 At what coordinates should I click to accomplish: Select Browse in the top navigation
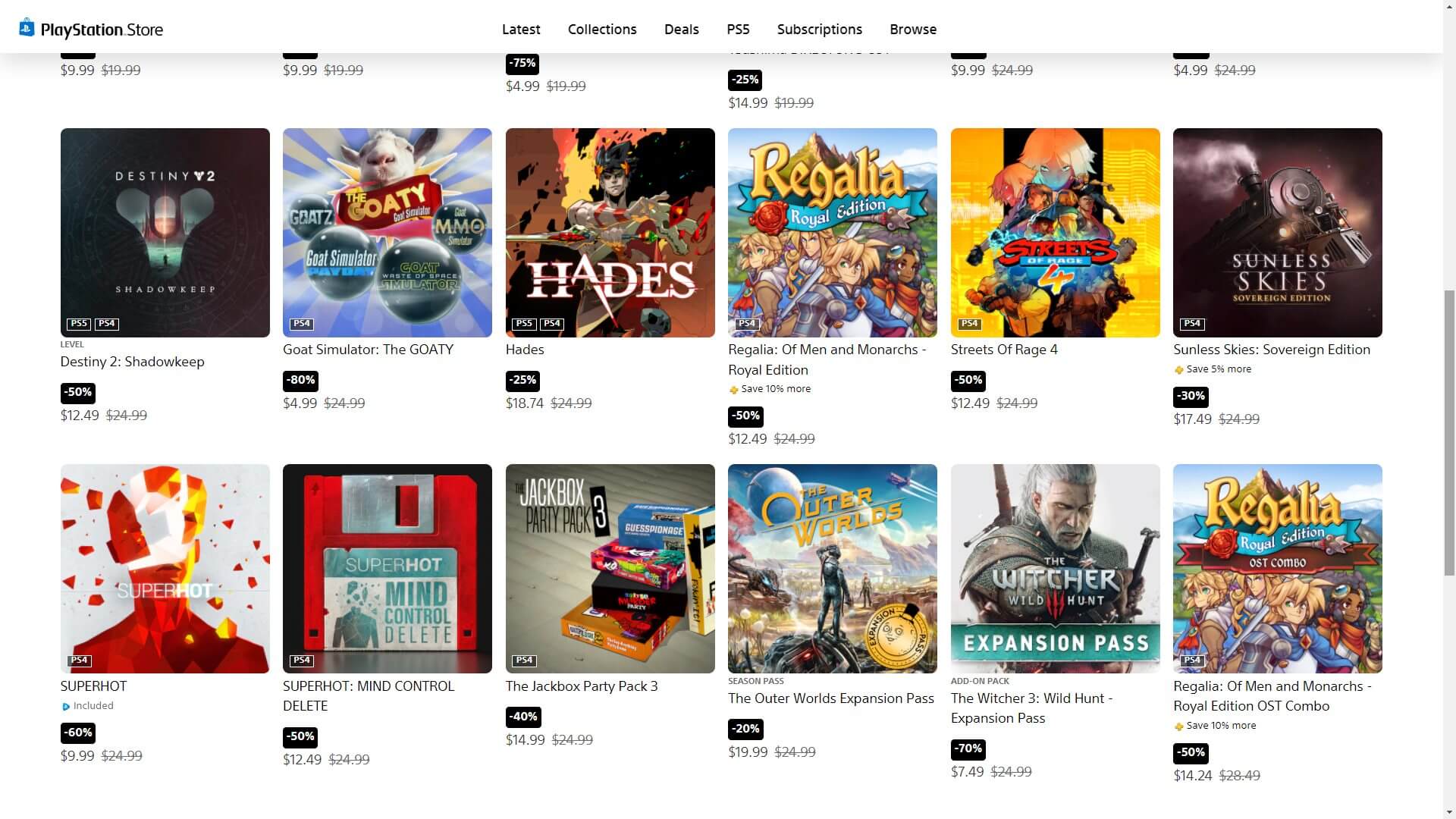pyautogui.click(x=913, y=30)
